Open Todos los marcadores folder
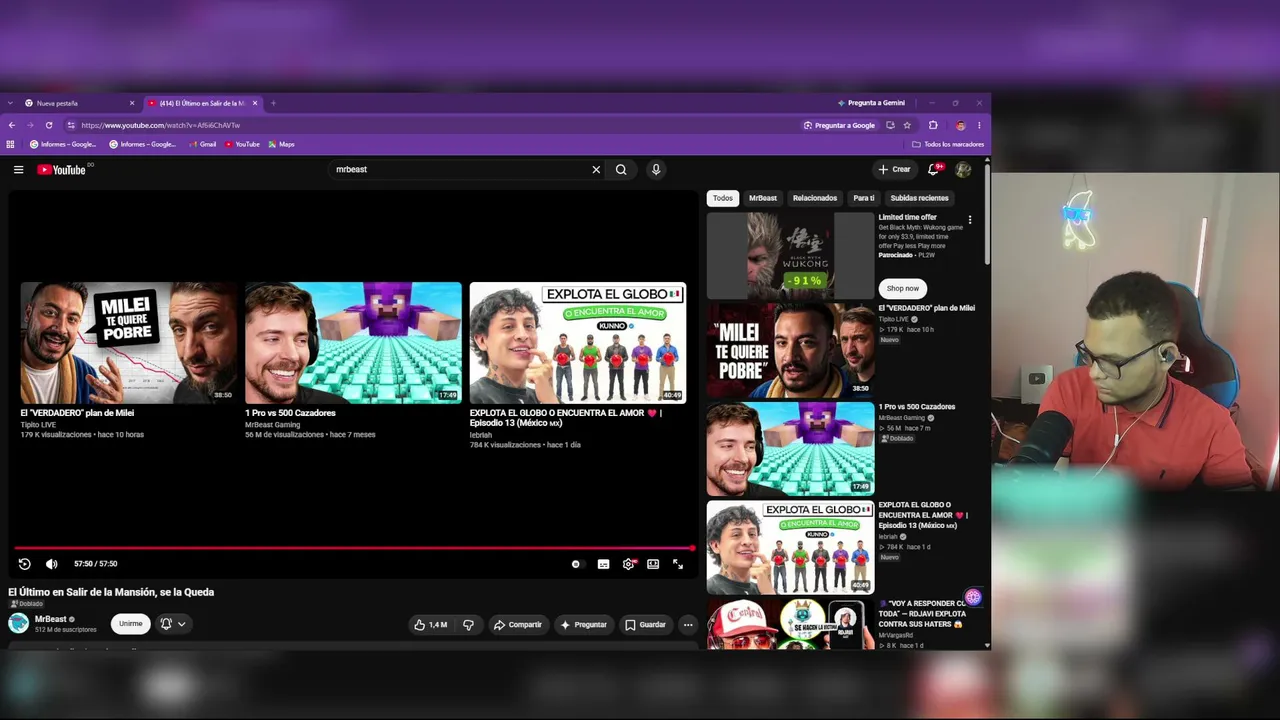This screenshot has height=720, width=1280. pyautogui.click(x=948, y=144)
